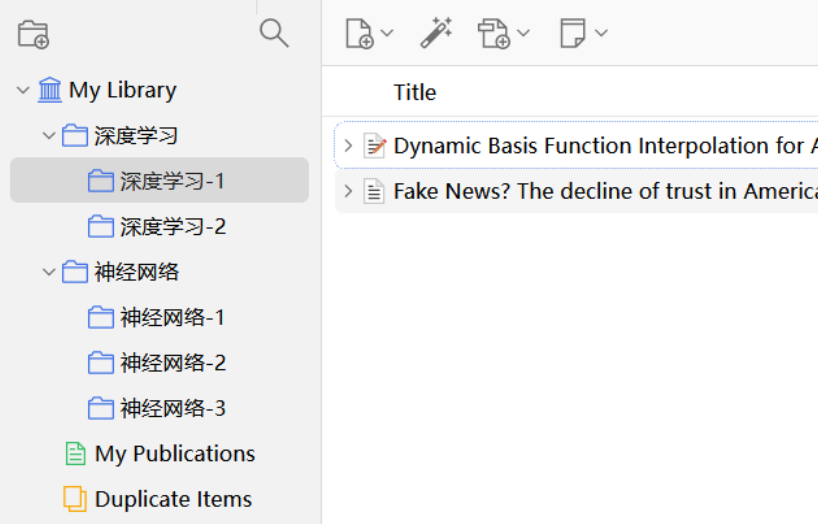The image size is (818, 524).
Task: Select the 深度学习-2 collection
Action: click(172, 227)
